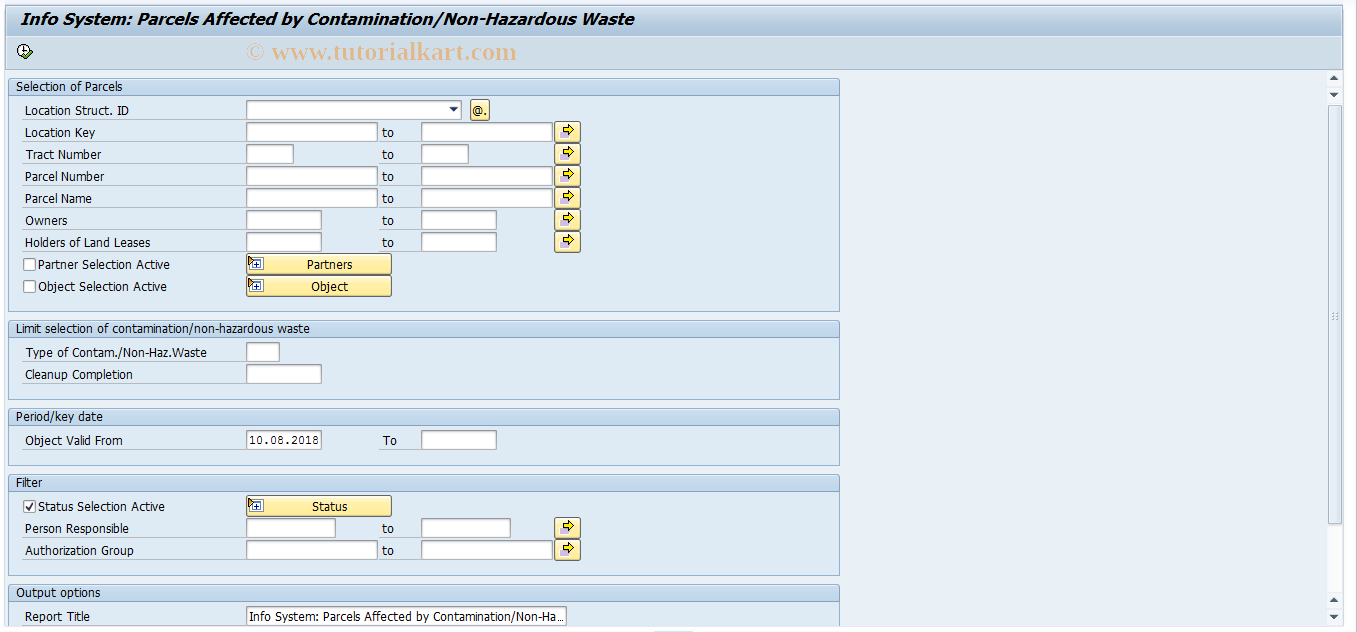Screen dimensions: 1357x632
Task: Click the Limit selection of contamination group header
Action: pyautogui.click(x=423, y=329)
